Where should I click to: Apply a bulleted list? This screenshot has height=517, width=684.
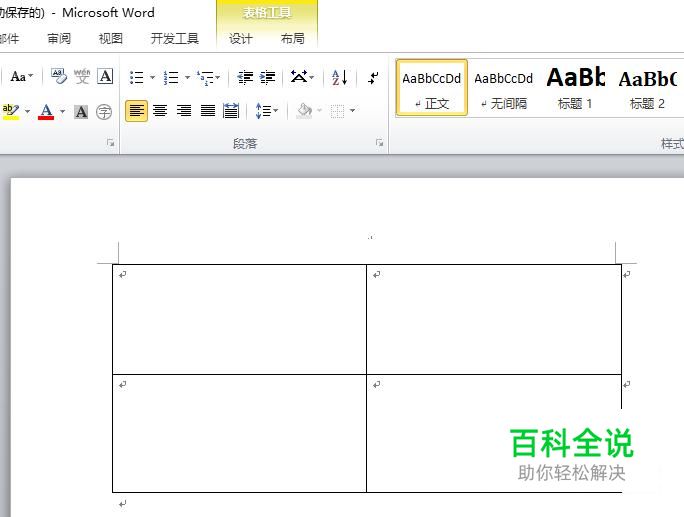coord(137,78)
